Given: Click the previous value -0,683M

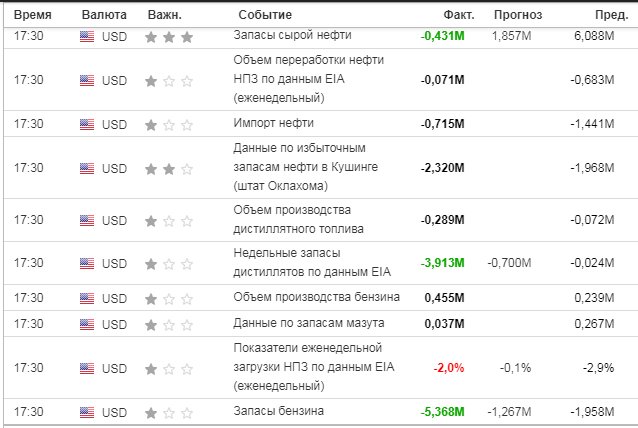Looking at the screenshot, I should (x=592, y=80).
